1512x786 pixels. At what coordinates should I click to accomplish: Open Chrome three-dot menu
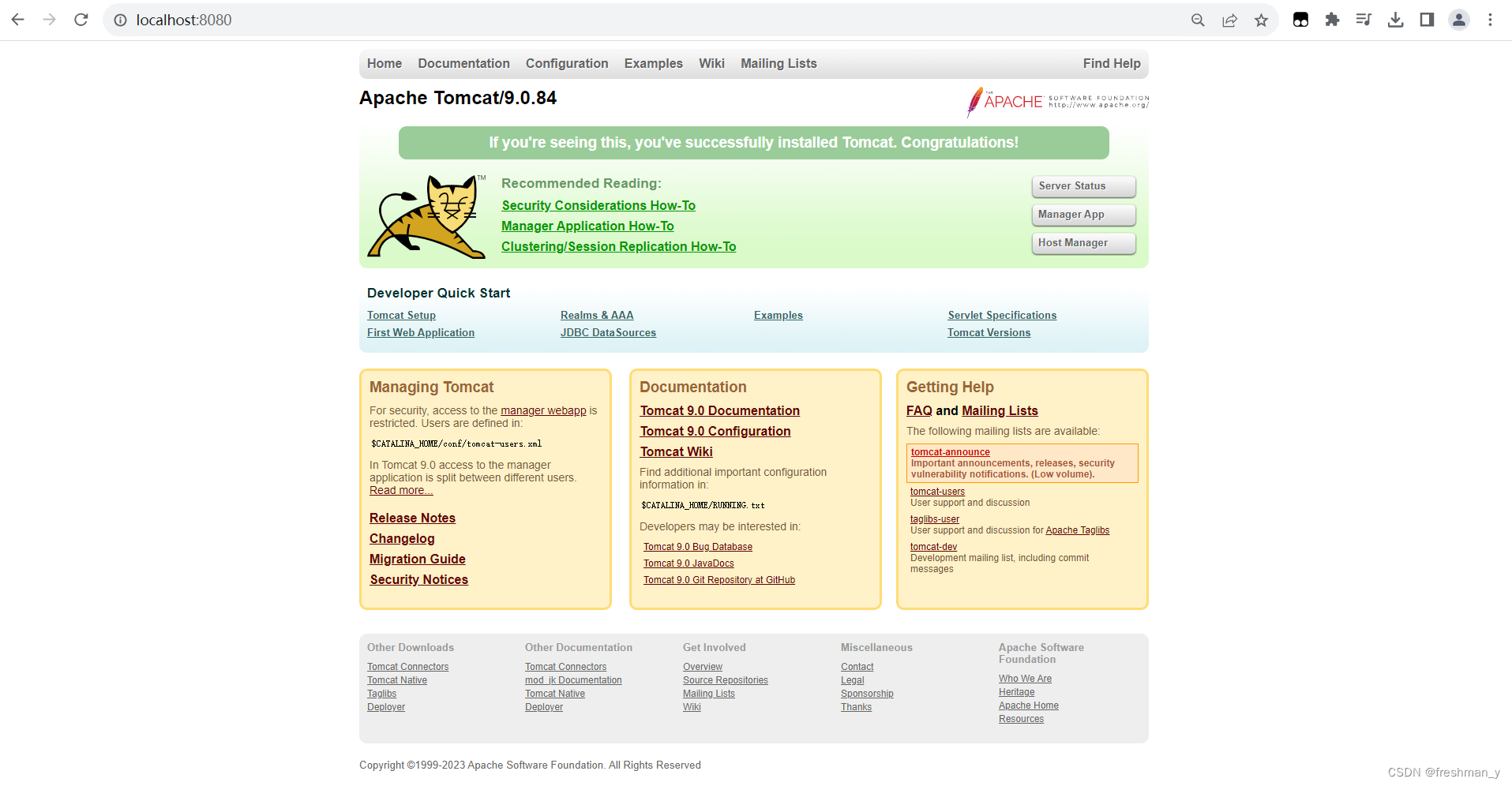click(1490, 20)
